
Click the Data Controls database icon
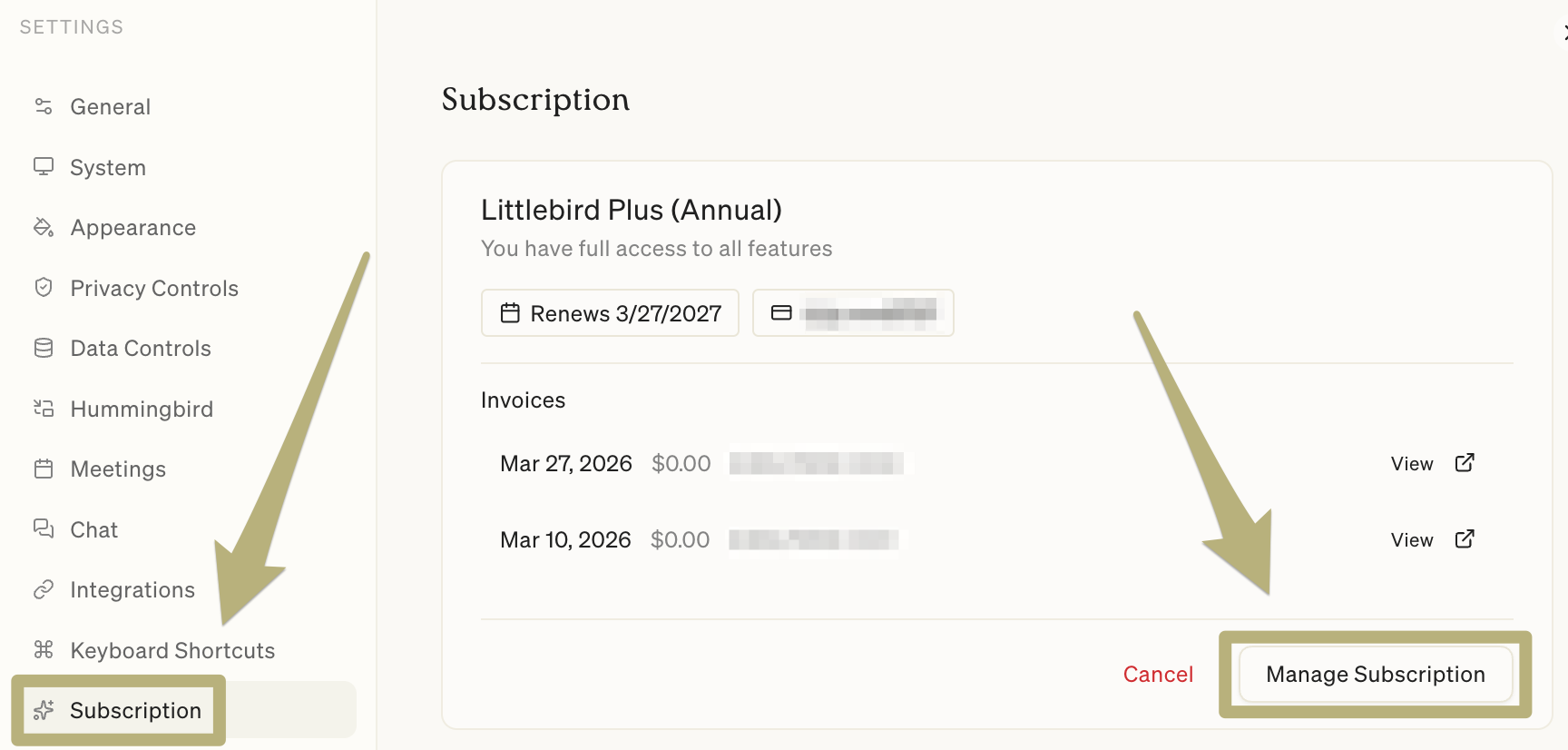tap(44, 348)
